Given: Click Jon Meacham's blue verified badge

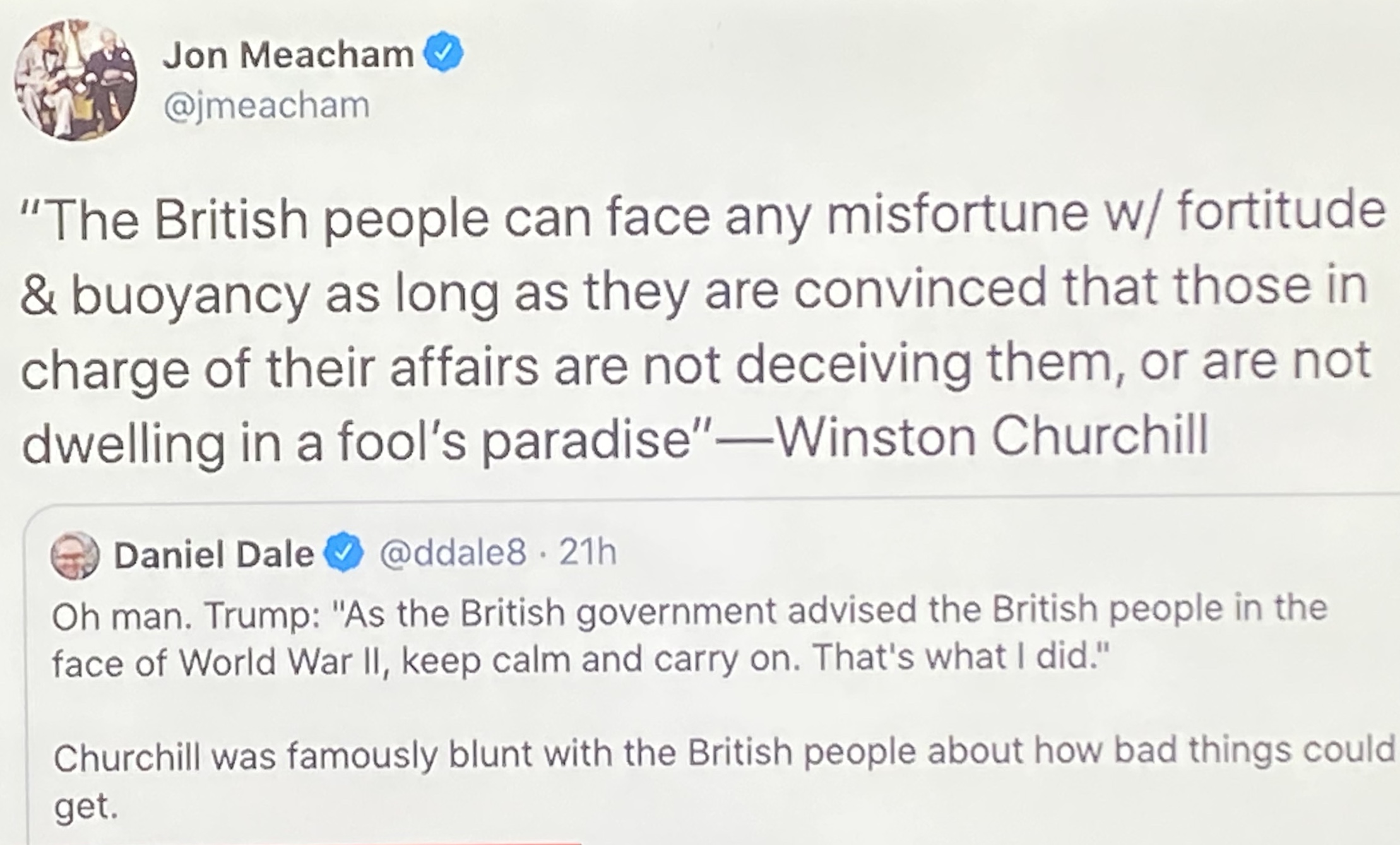Looking at the screenshot, I should [x=444, y=52].
